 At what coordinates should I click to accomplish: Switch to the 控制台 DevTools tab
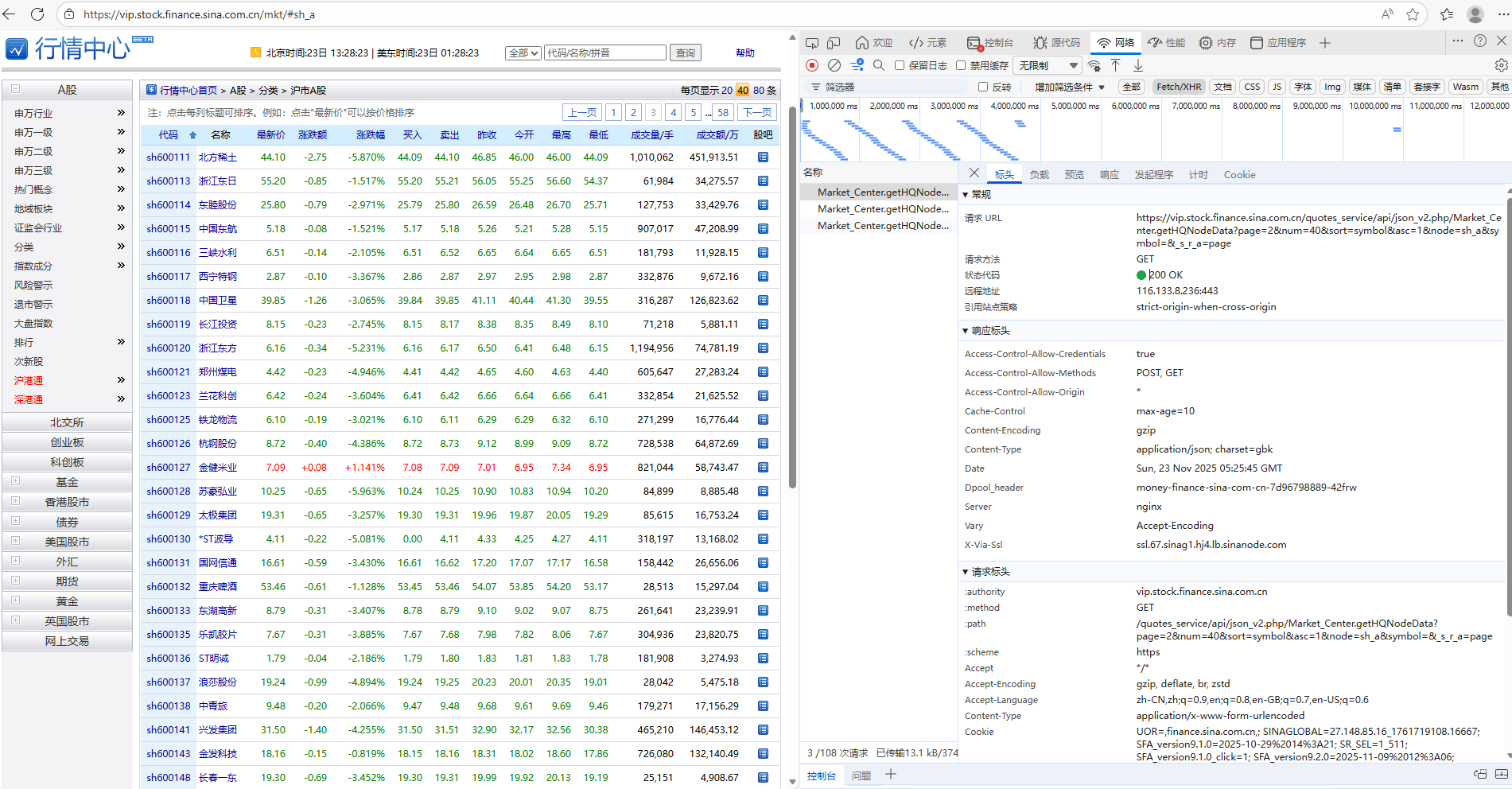[x=990, y=43]
